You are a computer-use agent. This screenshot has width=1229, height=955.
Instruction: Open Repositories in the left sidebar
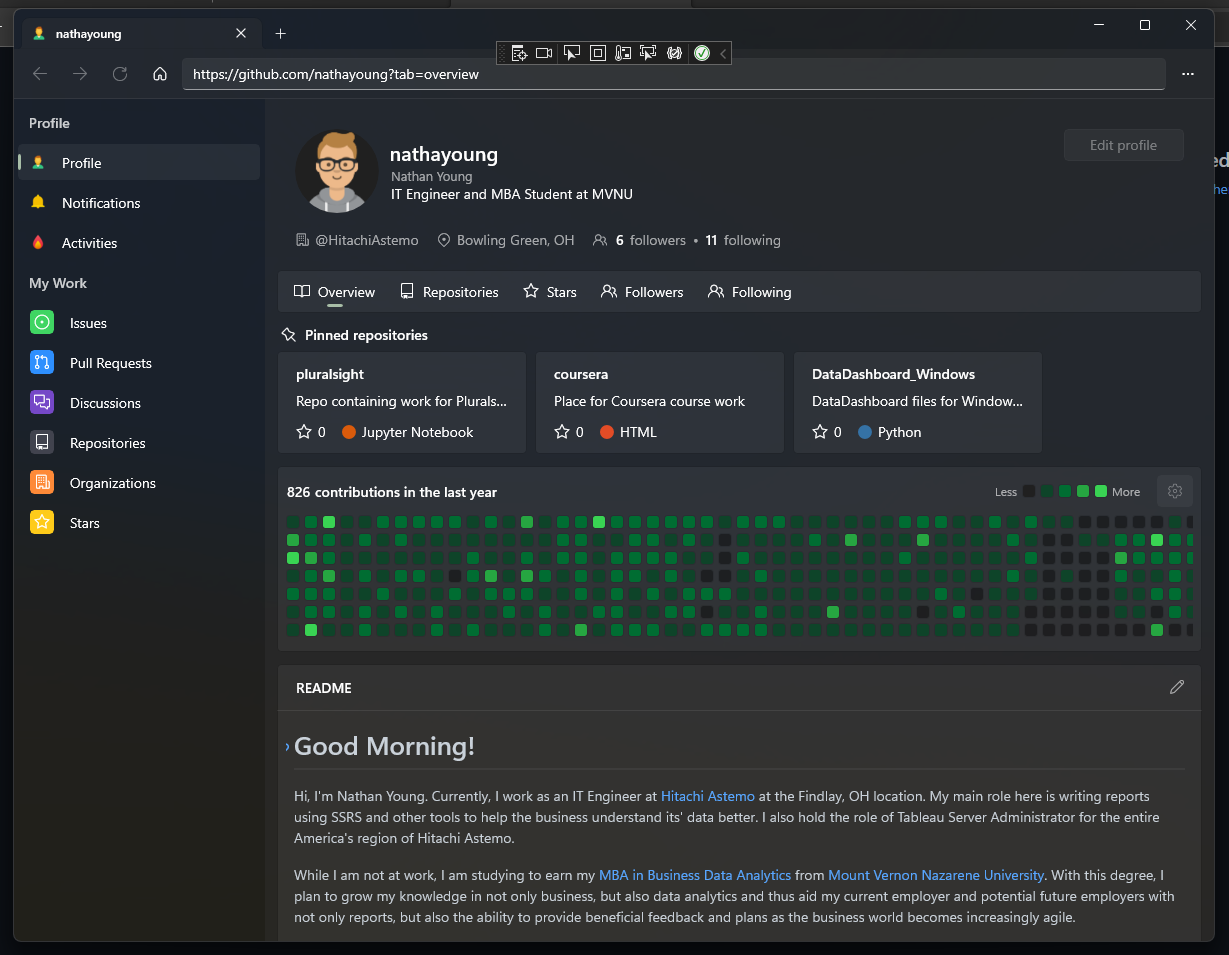[139, 443]
